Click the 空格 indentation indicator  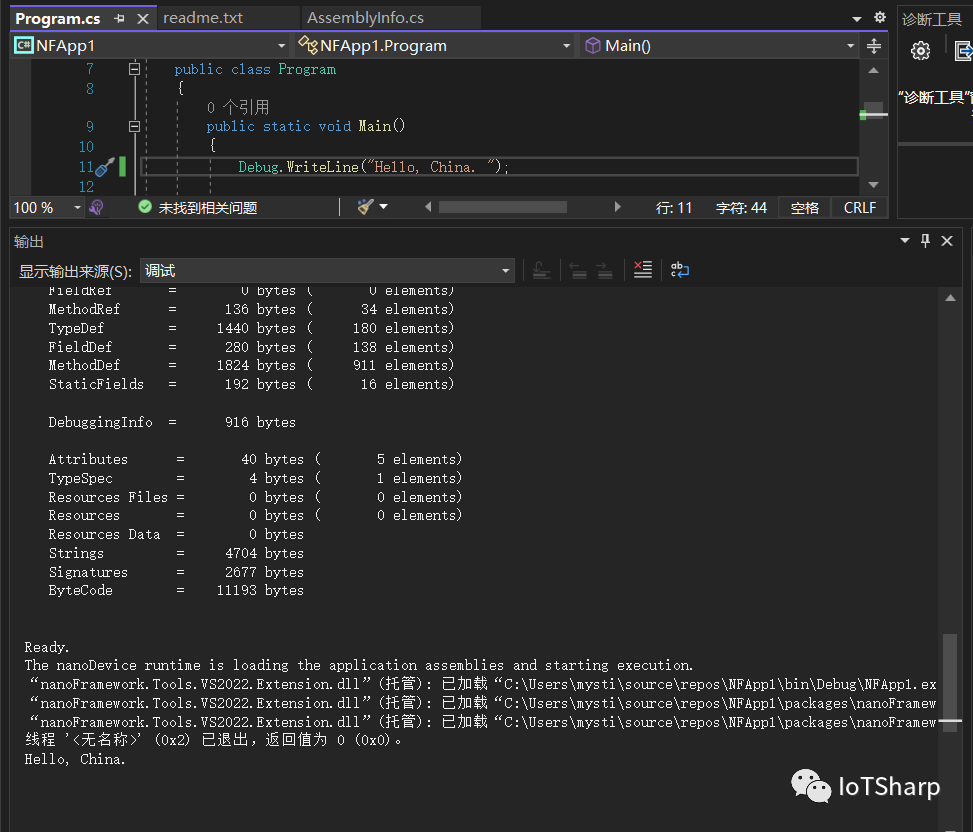pyautogui.click(x=805, y=208)
